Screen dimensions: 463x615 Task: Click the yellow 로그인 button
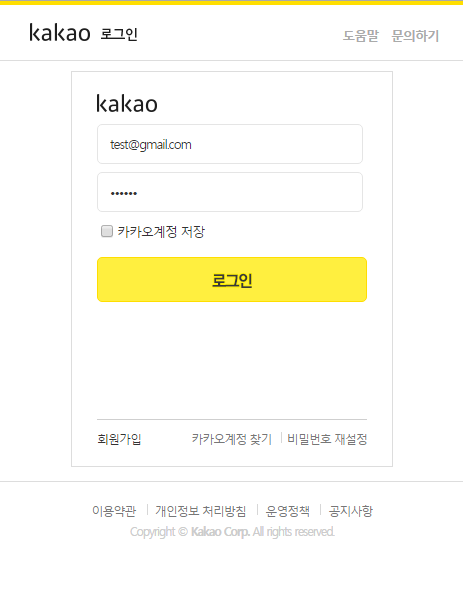232,280
